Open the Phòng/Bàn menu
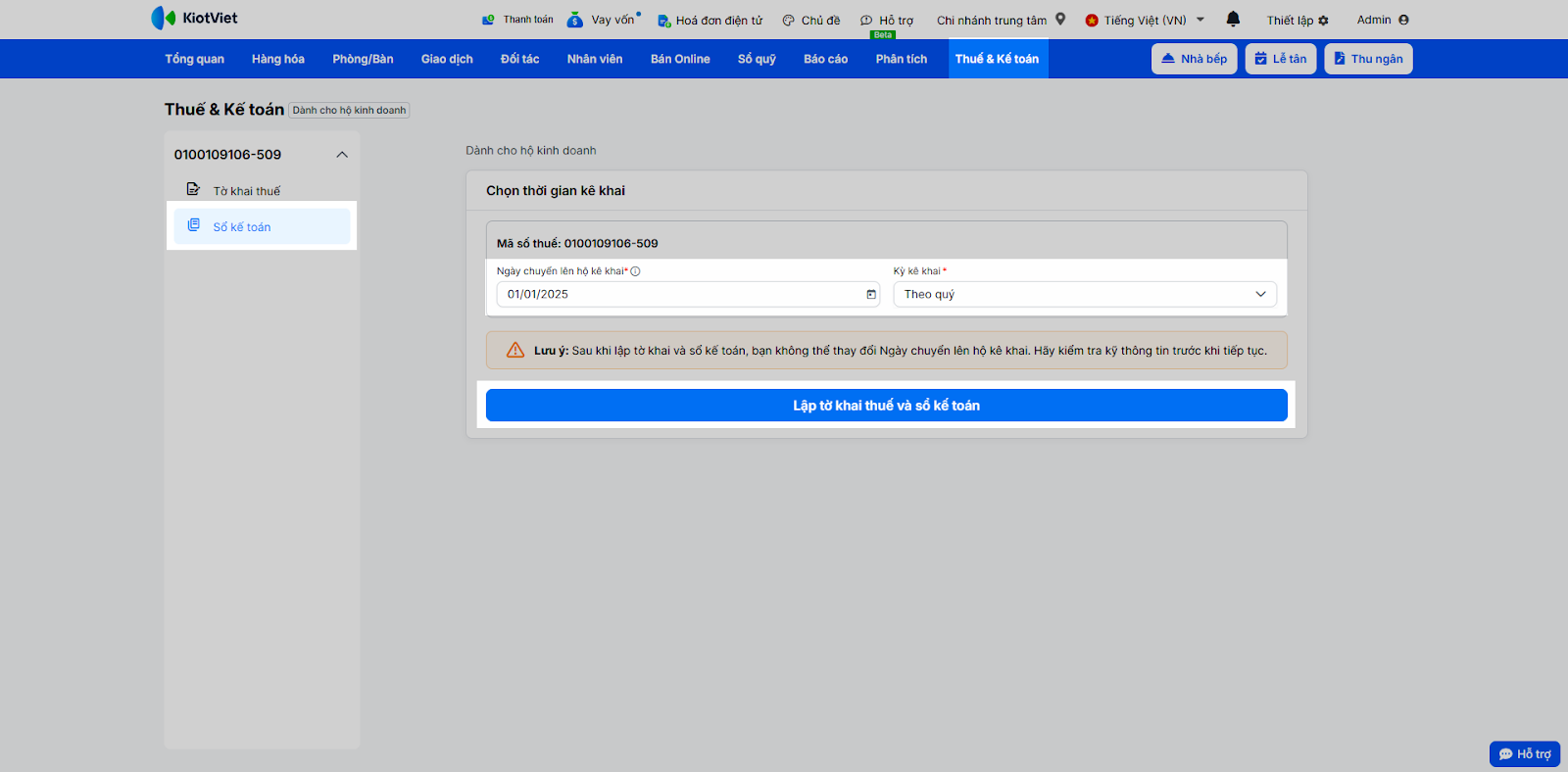 (363, 59)
